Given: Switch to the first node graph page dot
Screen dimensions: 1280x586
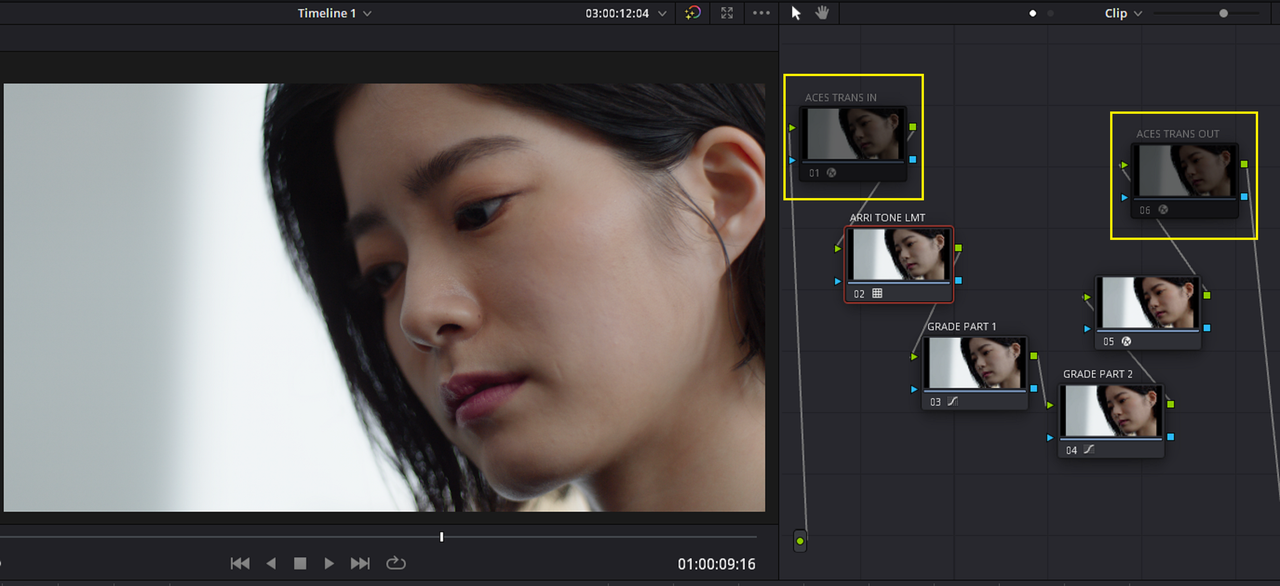Looking at the screenshot, I should (1033, 13).
